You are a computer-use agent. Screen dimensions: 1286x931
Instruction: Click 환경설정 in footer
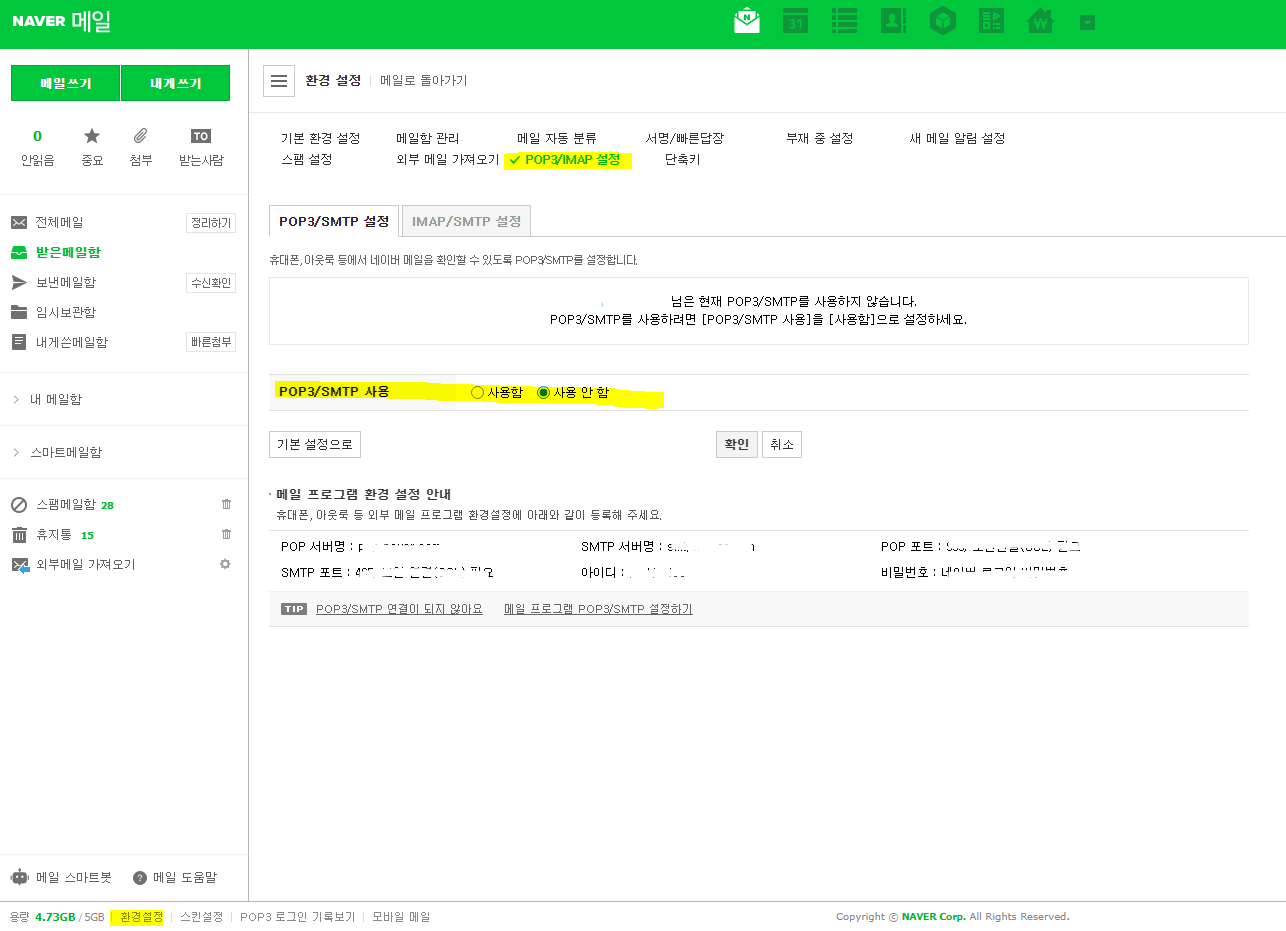(141, 916)
